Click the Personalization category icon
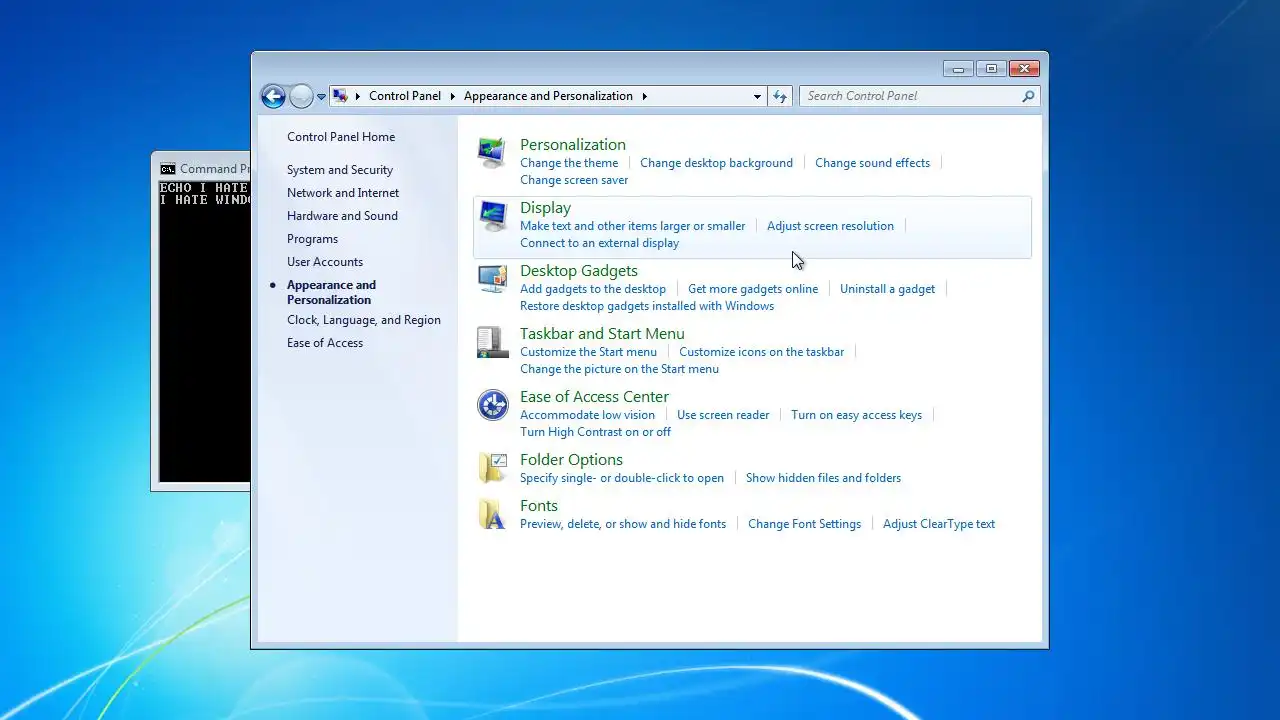1280x720 pixels. [x=492, y=152]
